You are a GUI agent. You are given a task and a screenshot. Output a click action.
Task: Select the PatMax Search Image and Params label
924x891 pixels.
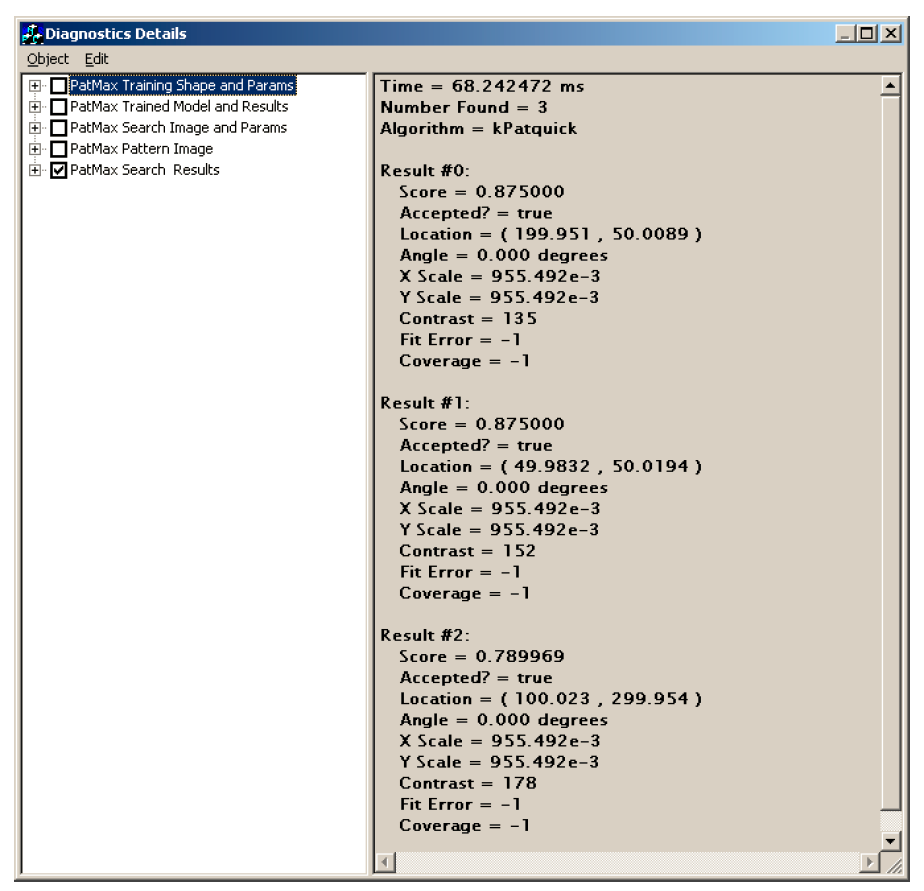tap(178, 128)
